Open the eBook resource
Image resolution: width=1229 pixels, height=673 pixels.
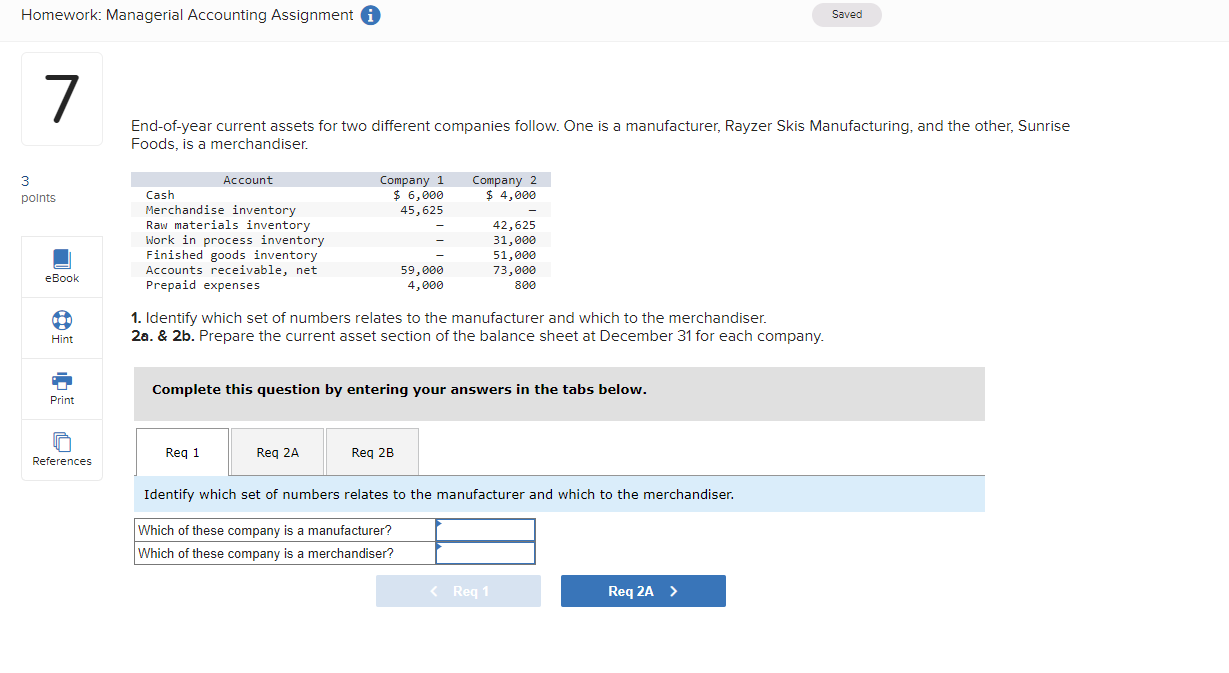tap(61, 266)
